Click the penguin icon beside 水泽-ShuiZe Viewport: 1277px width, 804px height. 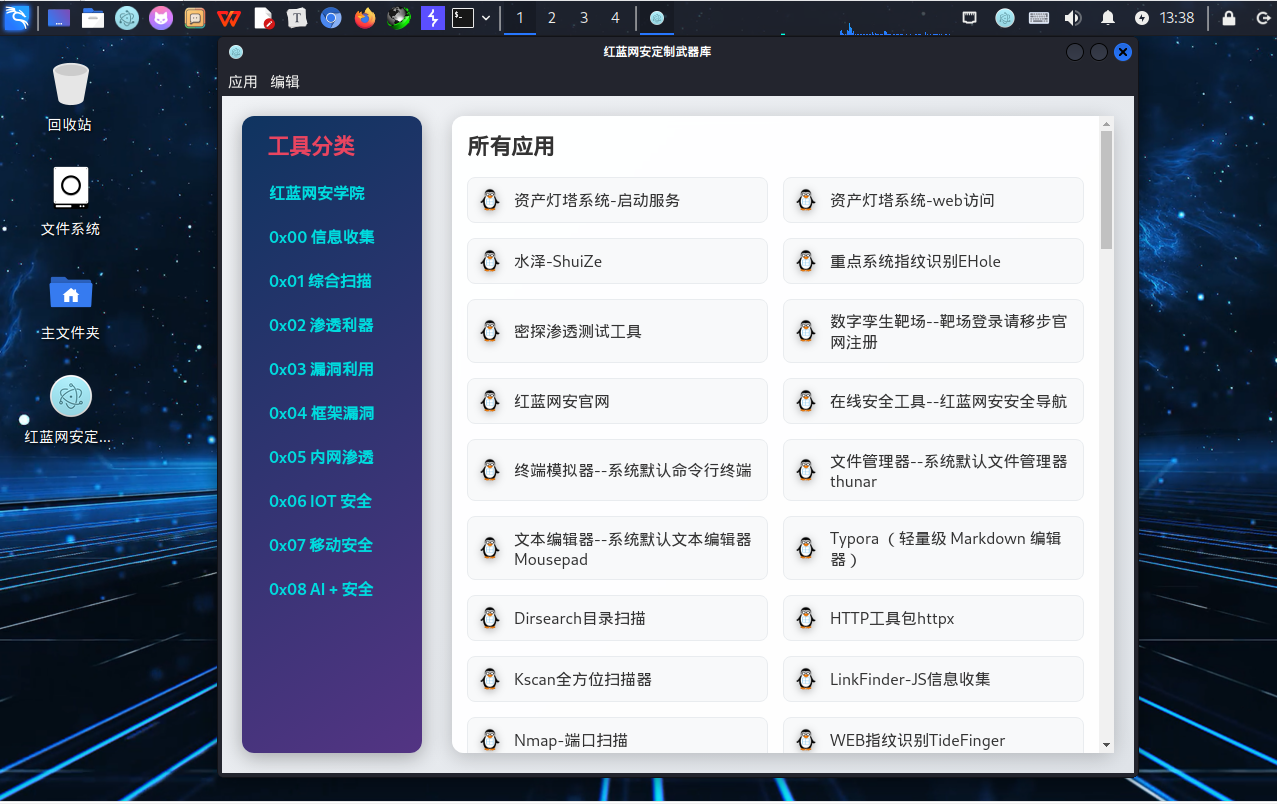pos(490,261)
